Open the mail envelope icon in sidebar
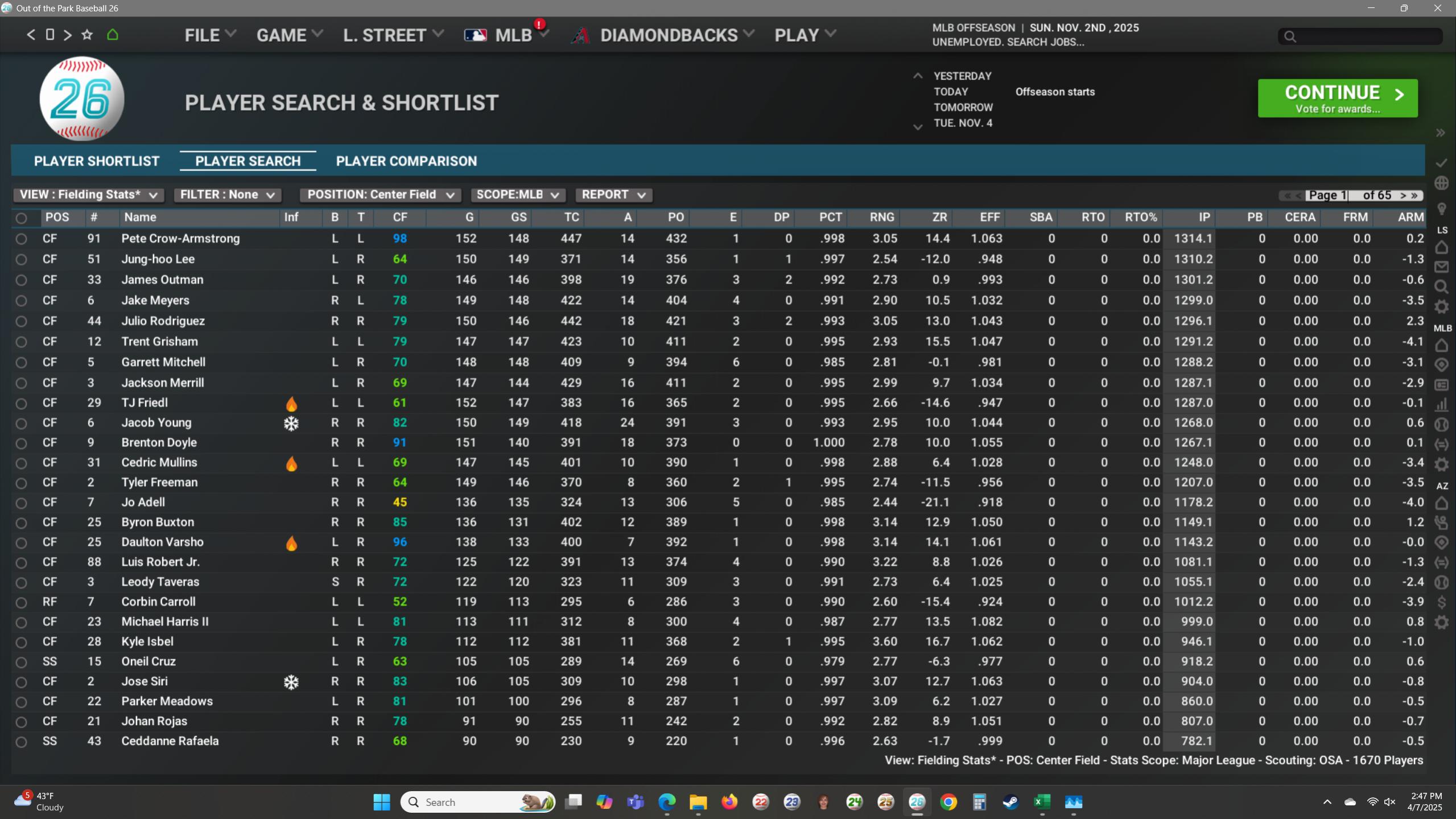1456x819 pixels. [1441, 267]
